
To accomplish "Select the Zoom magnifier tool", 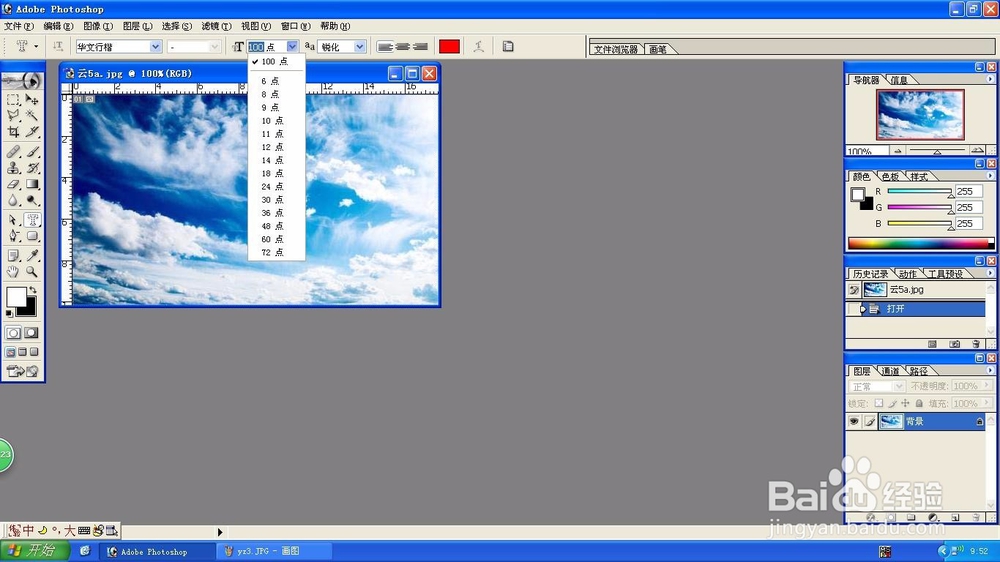I will [32, 272].
